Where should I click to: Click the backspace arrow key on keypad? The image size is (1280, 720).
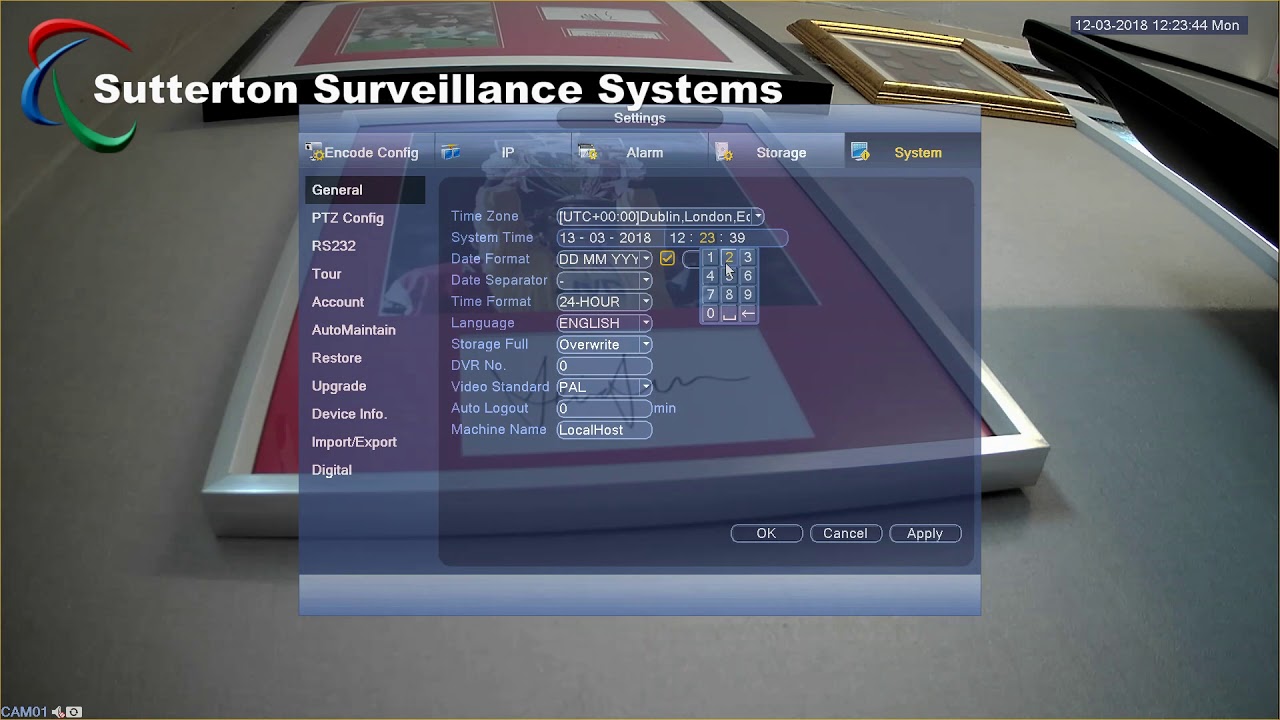pyautogui.click(x=747, y=314)
